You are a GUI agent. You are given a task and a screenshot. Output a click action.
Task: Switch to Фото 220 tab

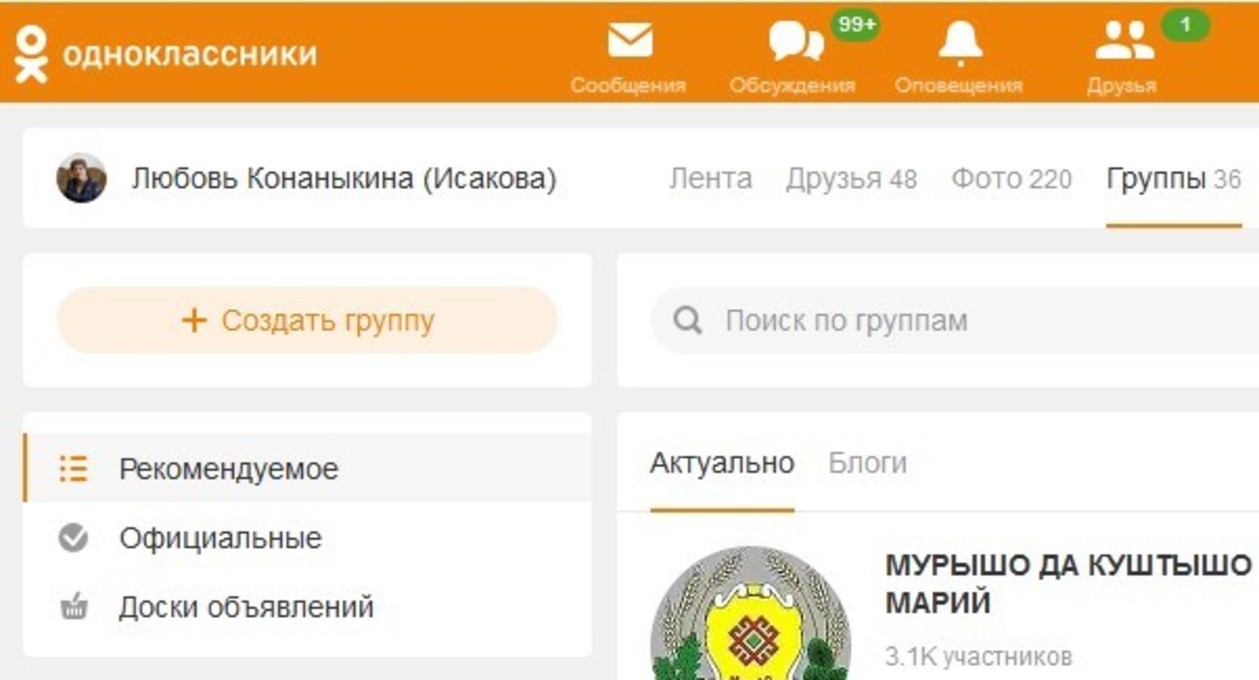click(x=1011, y=179)
